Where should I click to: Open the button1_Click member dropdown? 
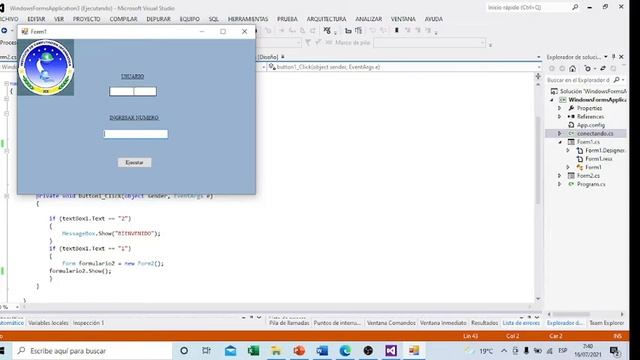pyautogui.click(x=539, y=67)
